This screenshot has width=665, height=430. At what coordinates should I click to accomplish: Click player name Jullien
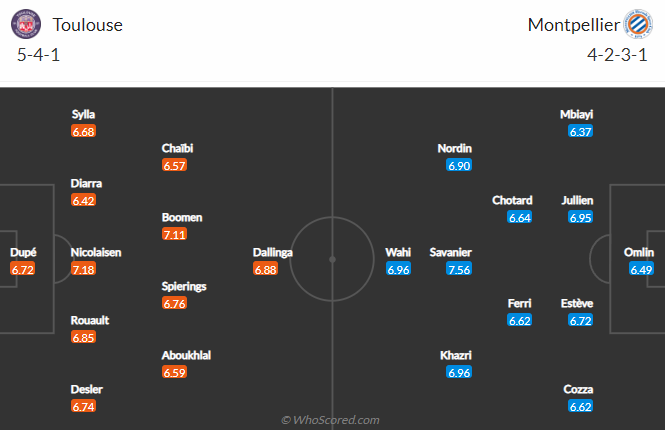point(577,200)
